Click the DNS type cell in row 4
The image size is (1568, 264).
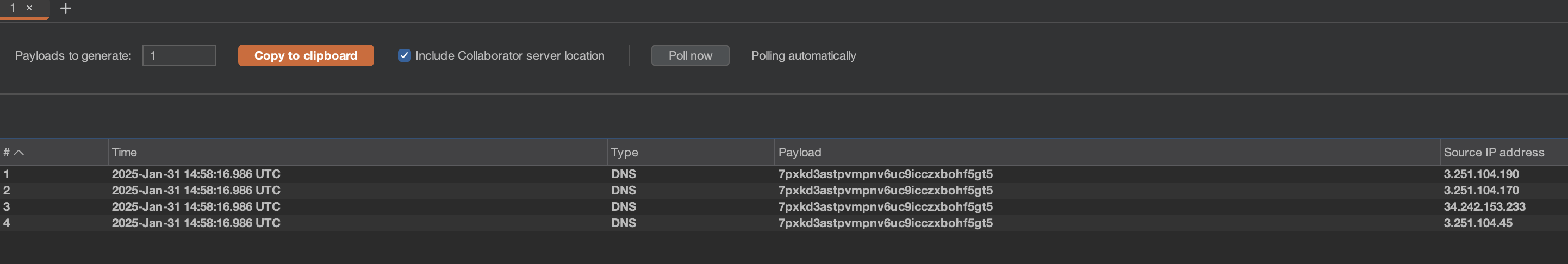click(623, 223)
